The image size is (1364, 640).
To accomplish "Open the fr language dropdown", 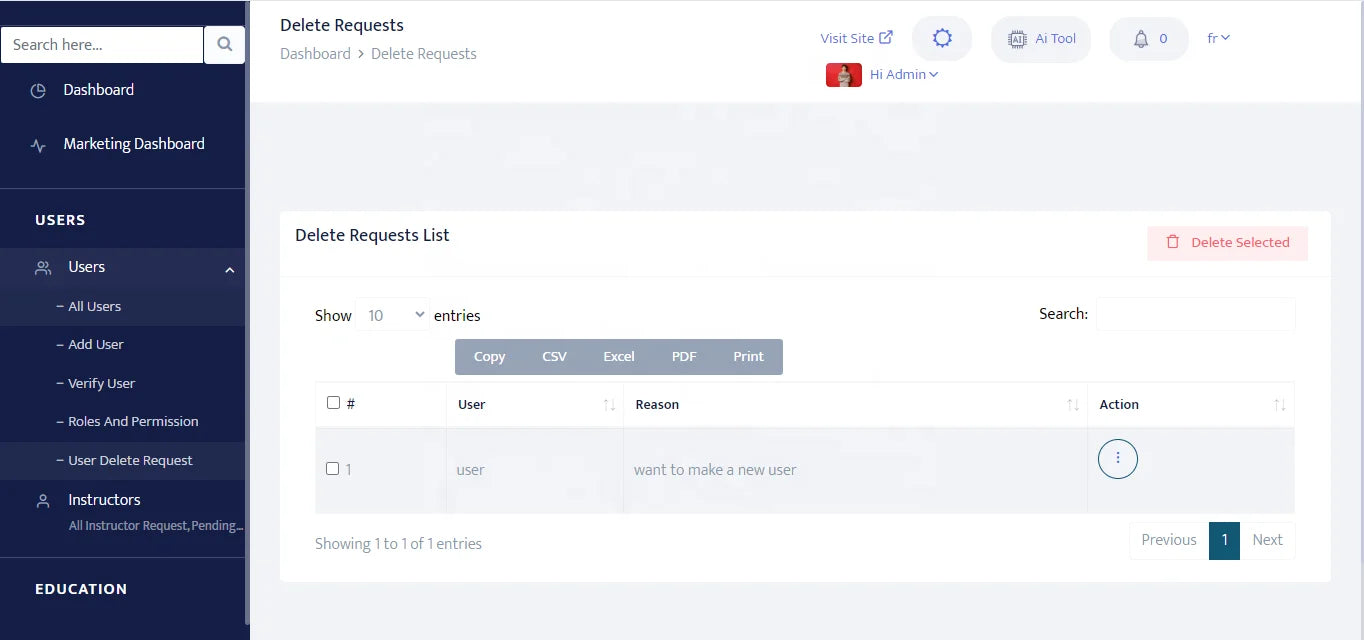I will pyautogui.click(x=1218, y=38).
